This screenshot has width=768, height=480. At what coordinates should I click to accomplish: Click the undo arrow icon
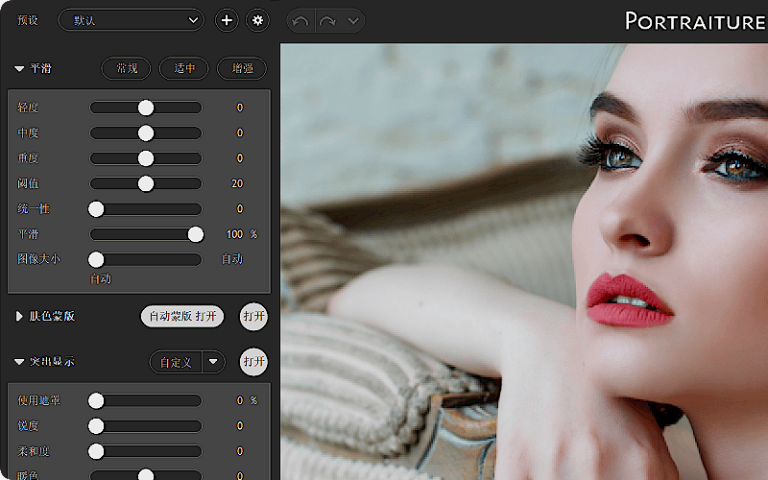click(x=300, y=21)
